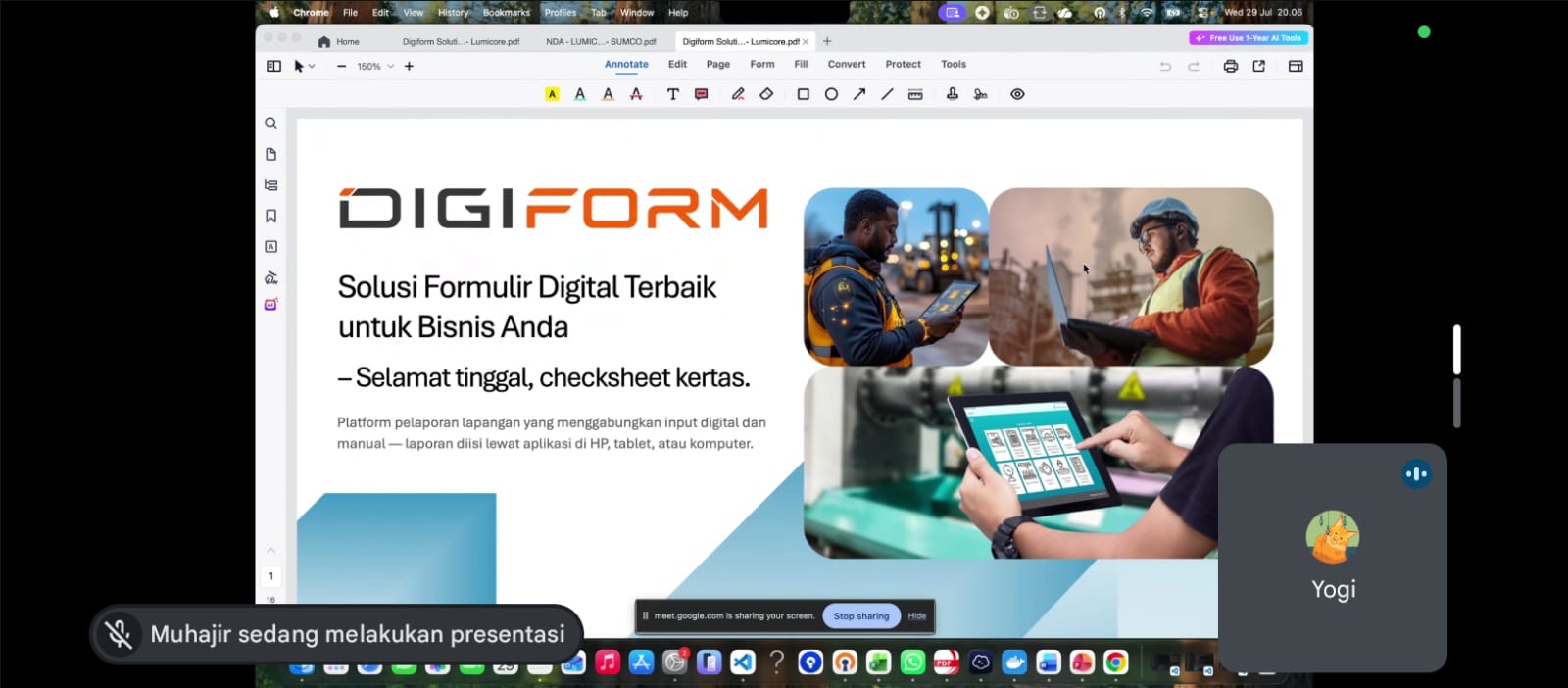
Task: Open WhatsApp from the dock
Action: pyautogui.click(x=912, y=663)
